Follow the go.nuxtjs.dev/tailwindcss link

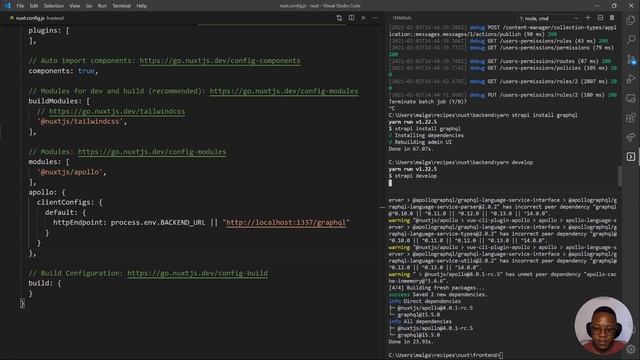pyautogui.click(x=117, y=111)
